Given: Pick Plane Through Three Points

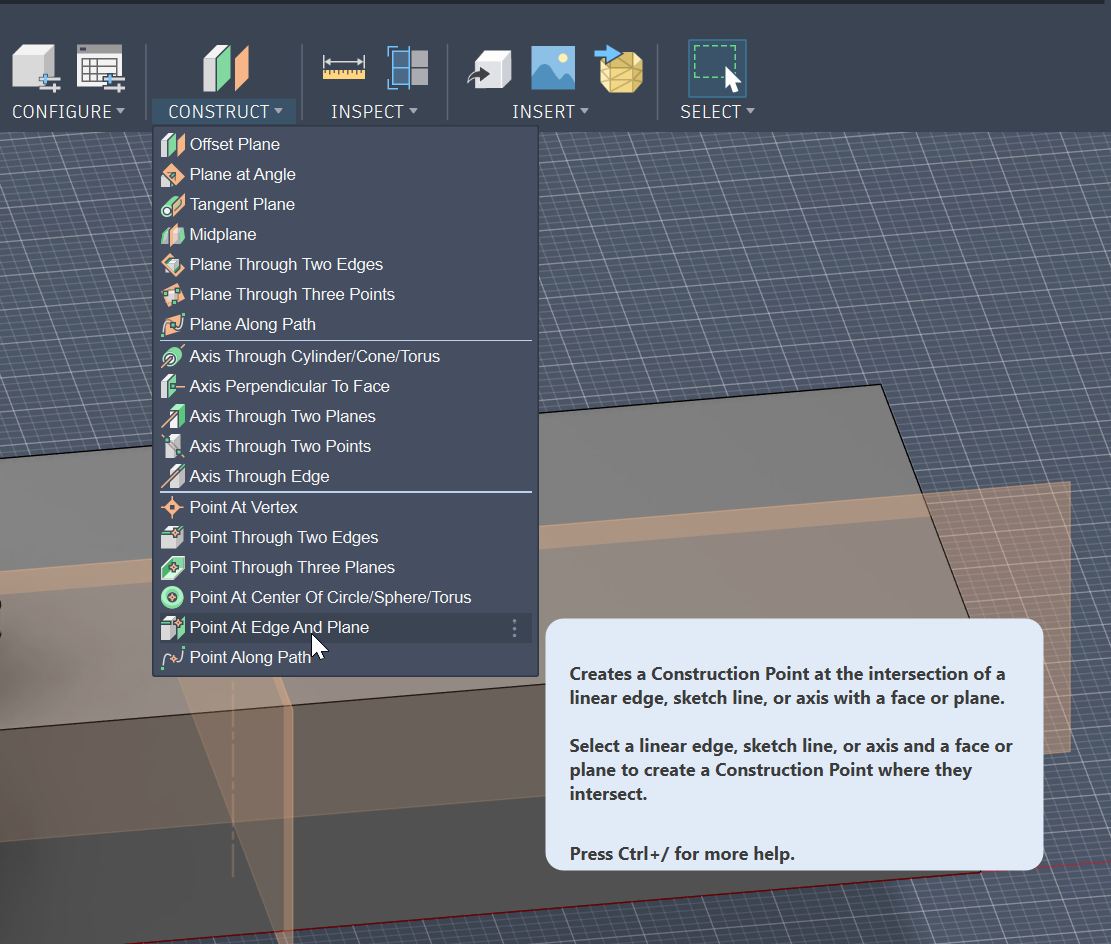Looking at the screenshot, I should (346, 294).
